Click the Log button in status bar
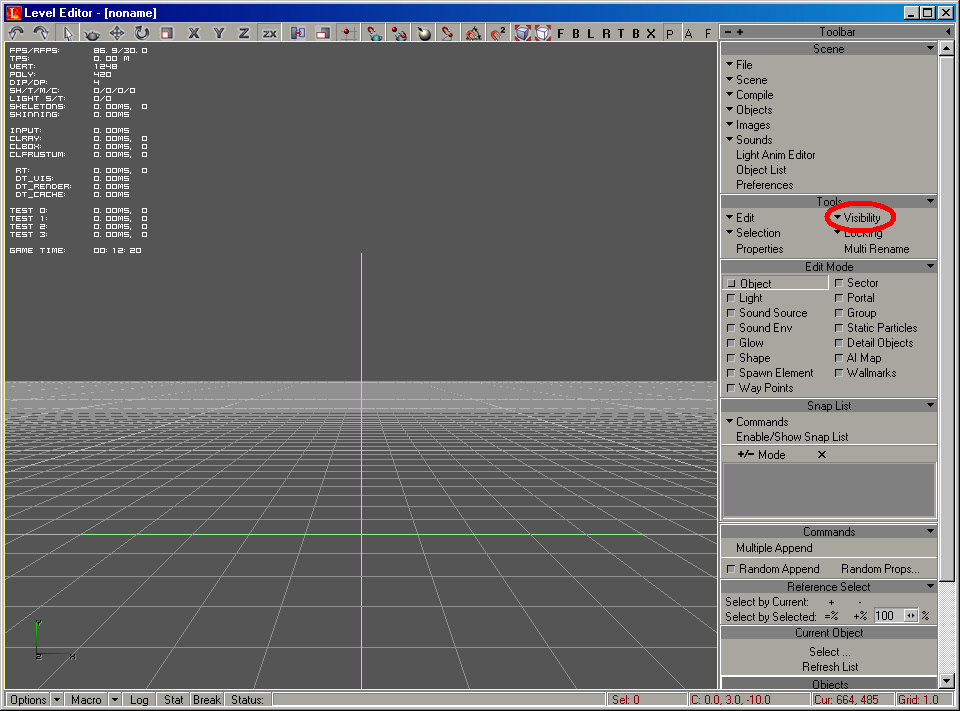The height and width of the screenshot is (711, 960). (139, 700)
